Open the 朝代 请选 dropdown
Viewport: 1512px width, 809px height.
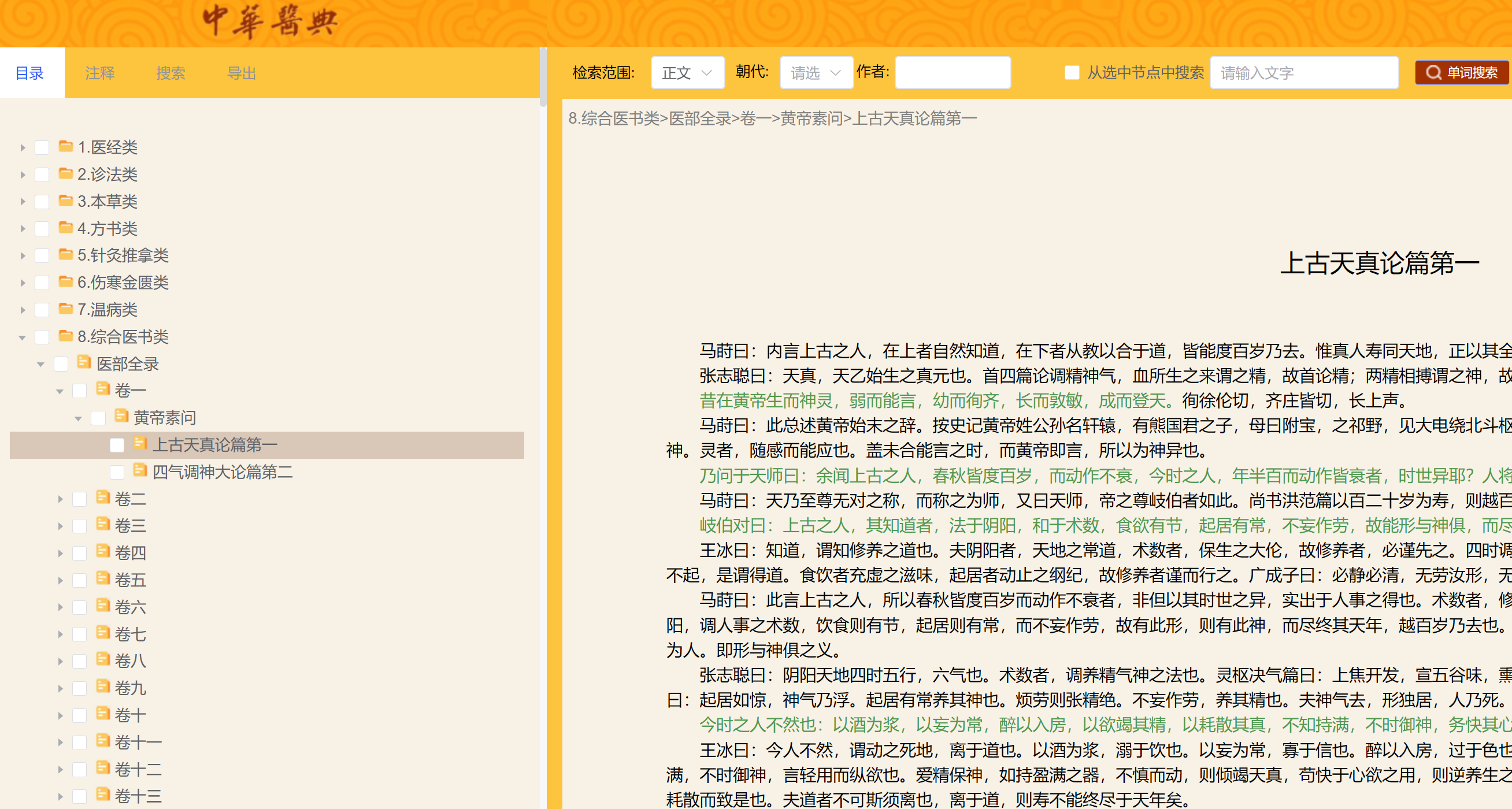pos(816,73)
